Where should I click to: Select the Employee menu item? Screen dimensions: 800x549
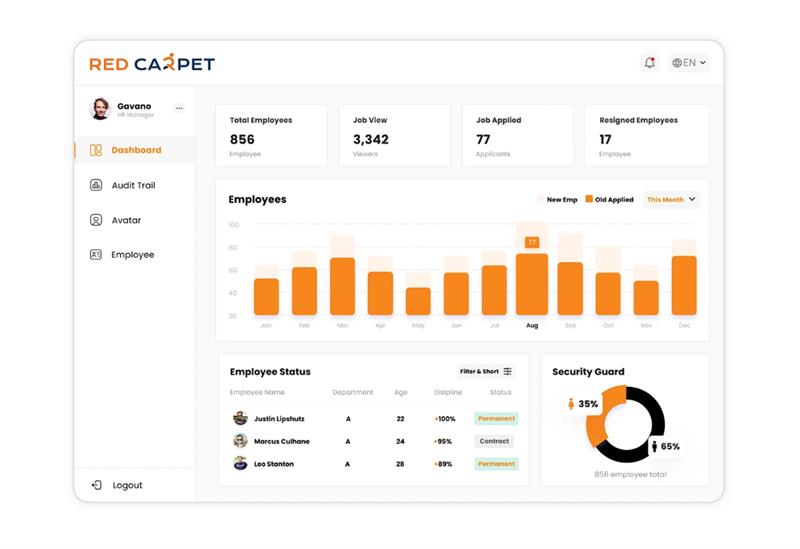tap(133, 255)
